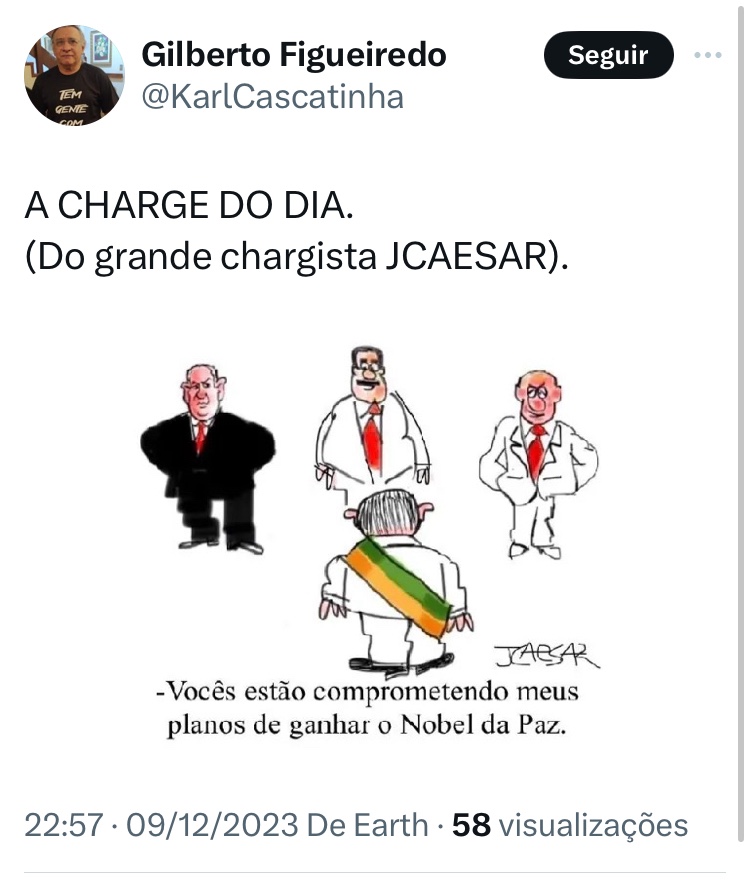Click the De Earth location label
The height and width of the screenshot is (887, 750).
coord(368,825)
